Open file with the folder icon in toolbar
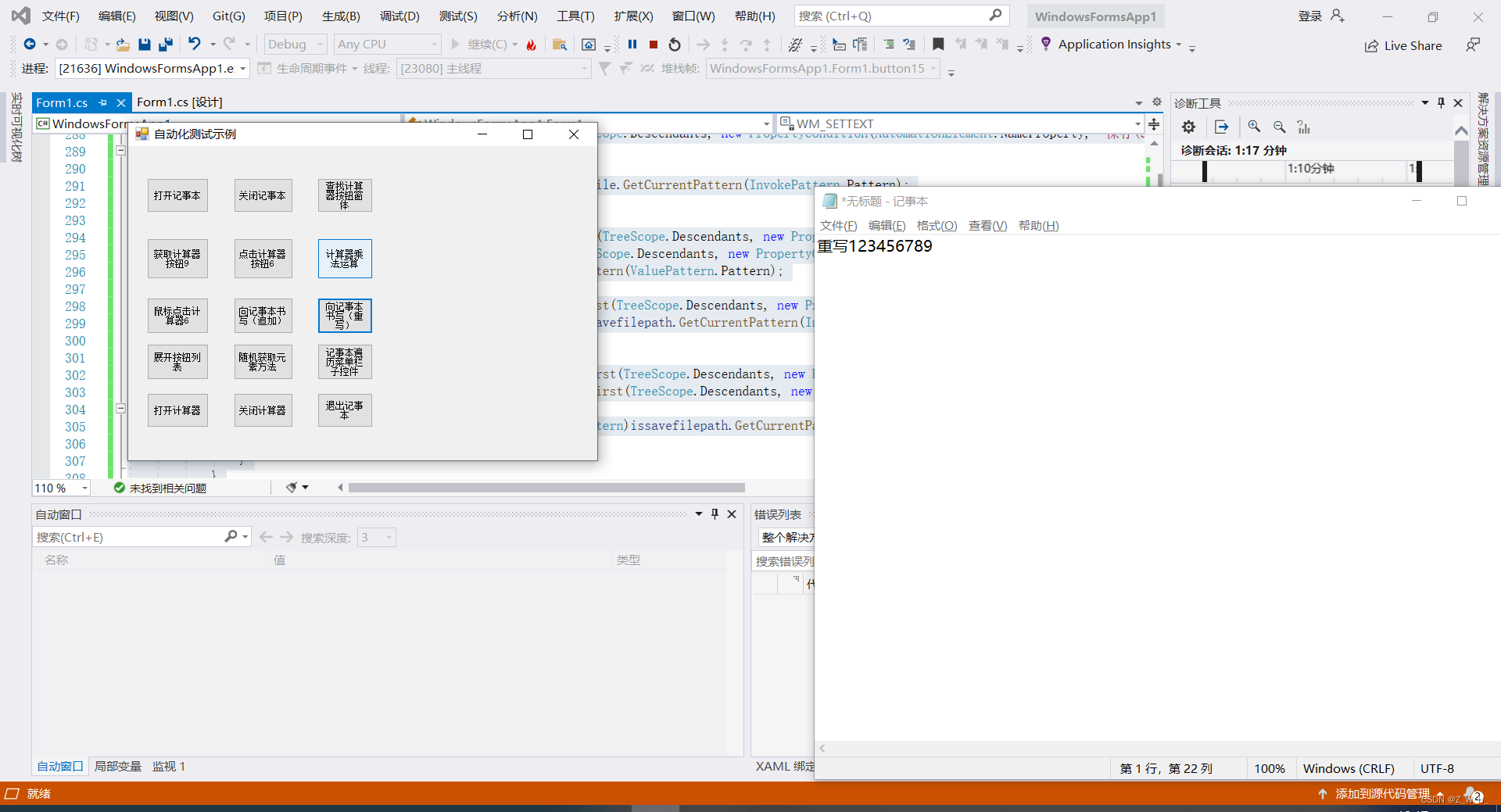 (x=123, y=45)
